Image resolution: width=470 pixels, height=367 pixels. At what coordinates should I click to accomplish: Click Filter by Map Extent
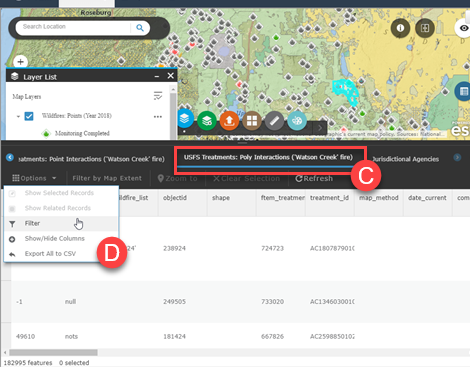tap(107, 178)
